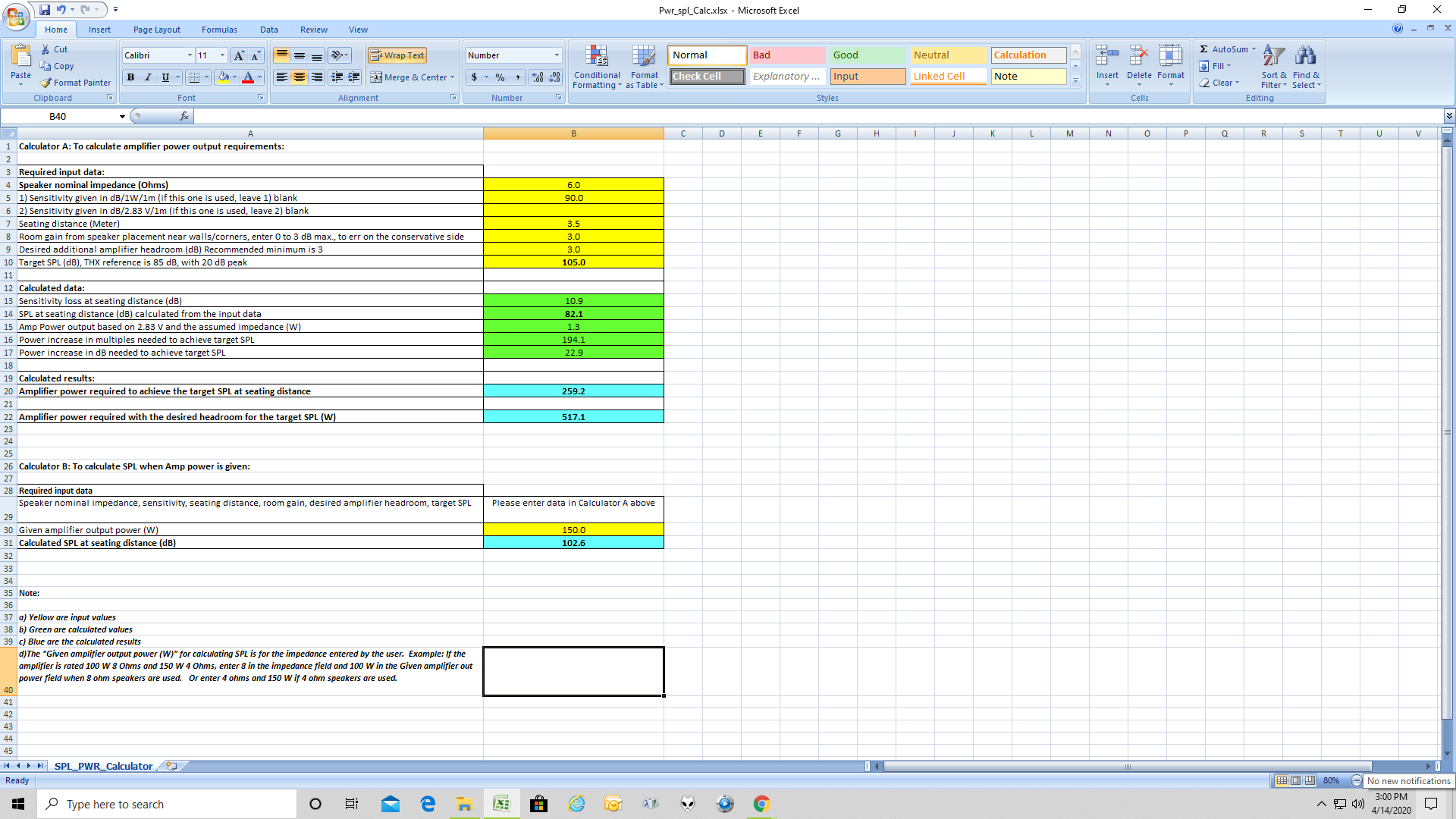The width and height of the screenshot is (1456, 819).
Task: Open Conditional Formatting menu
Action: pyautogui.click(x=597, y=67)
